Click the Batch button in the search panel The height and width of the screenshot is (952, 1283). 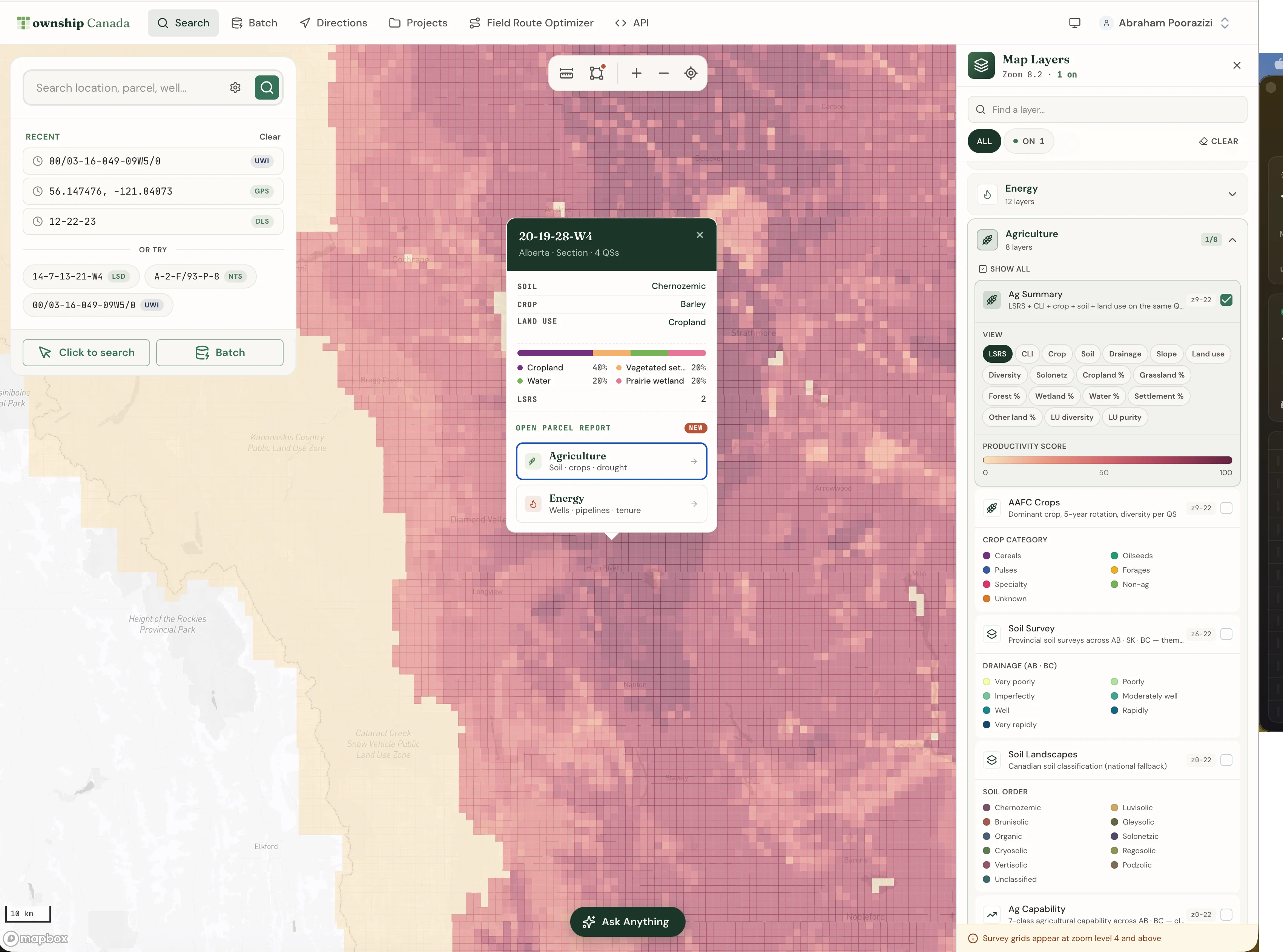(219, 353)
